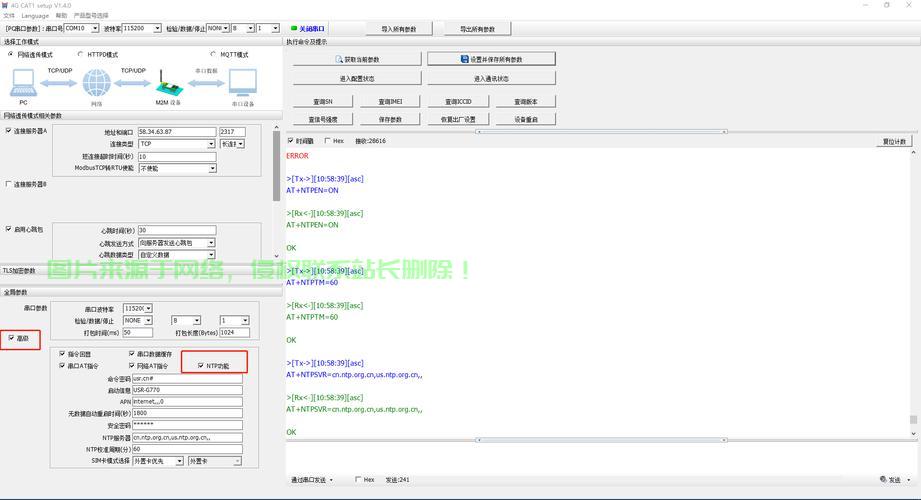Screen dimensions: 921x500
Task: Enable the 连接服务器B checkbox
Action: pyautogui.click(x=9, y=184)
